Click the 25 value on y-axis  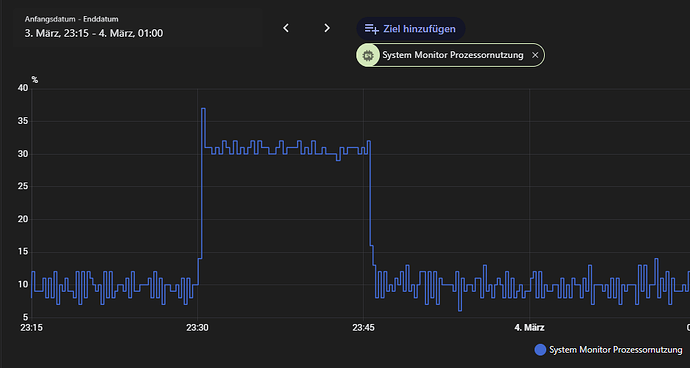24,187
